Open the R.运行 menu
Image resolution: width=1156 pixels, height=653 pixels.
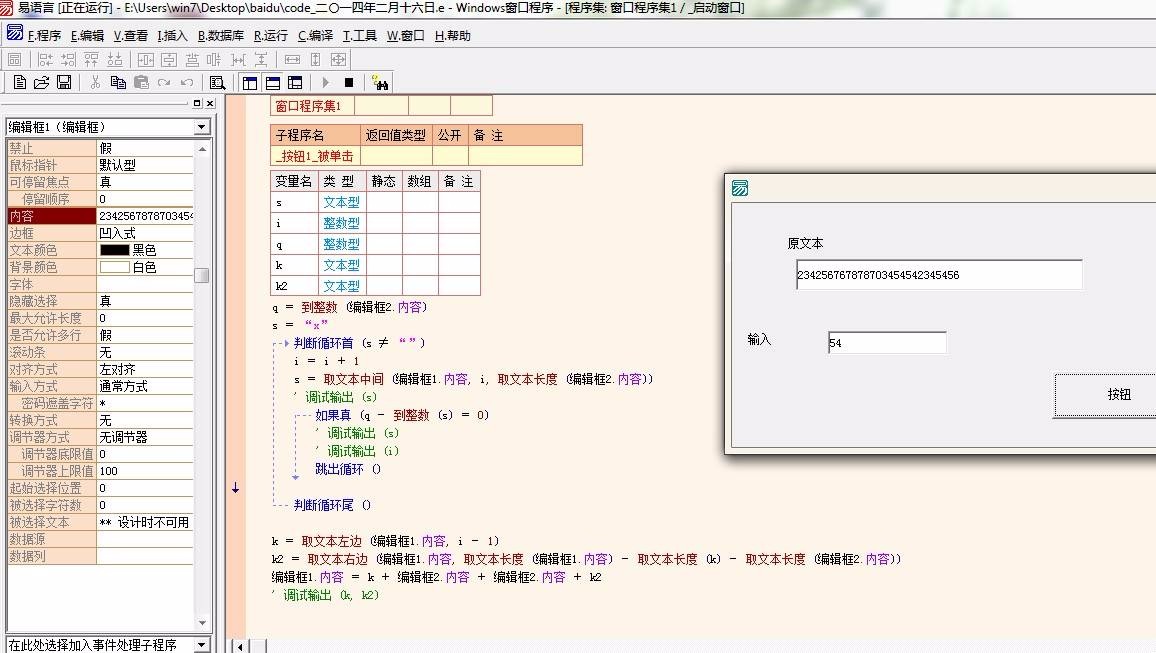coord(270,35)
